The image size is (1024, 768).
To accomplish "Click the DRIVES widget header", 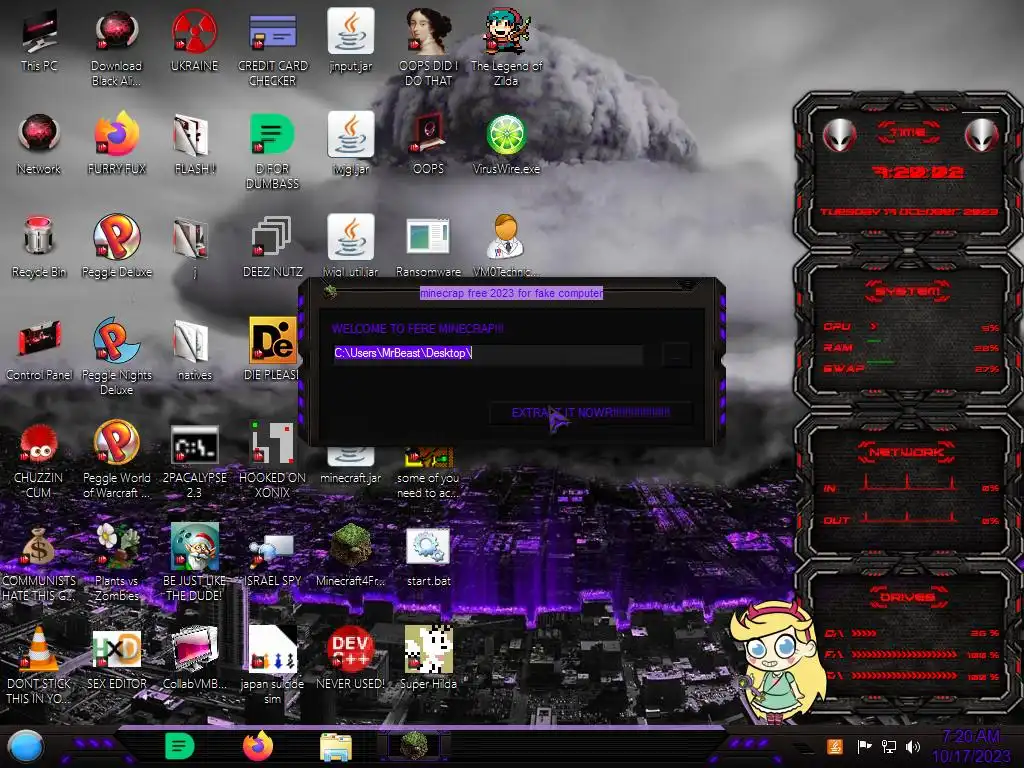I will pyautogui.click(x=907, y=597).
